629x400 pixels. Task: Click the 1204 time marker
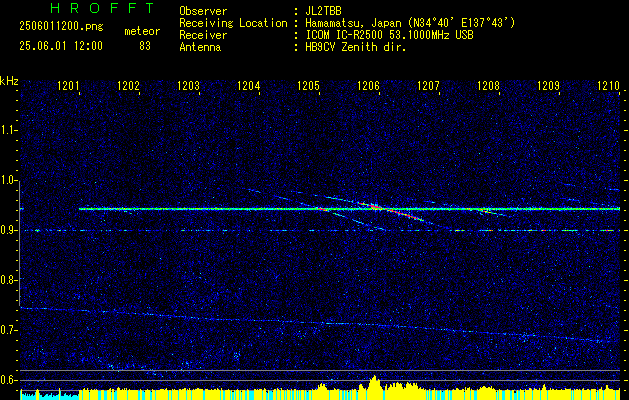click(x=248, y=85)
